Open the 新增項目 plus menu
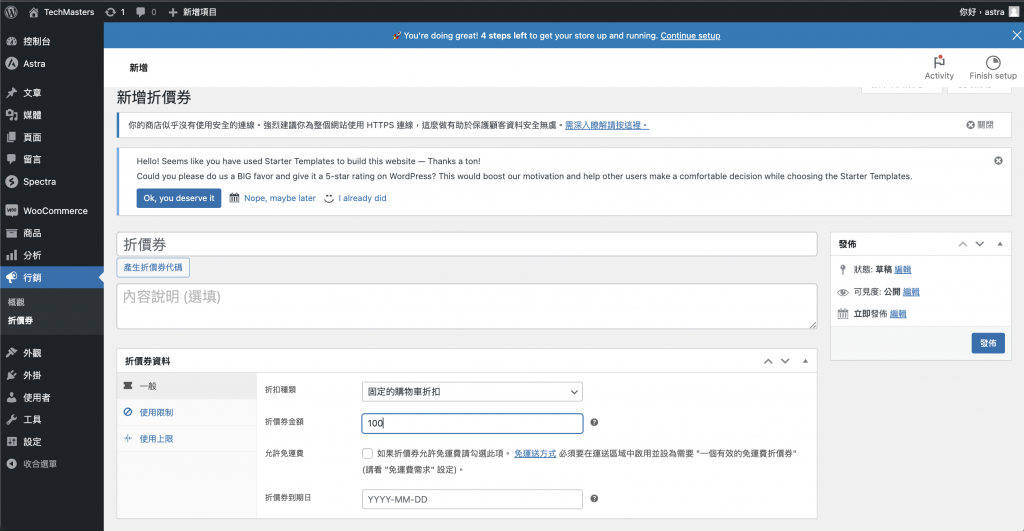Viewport: 1024px width, 531px height. coord(193,12)
